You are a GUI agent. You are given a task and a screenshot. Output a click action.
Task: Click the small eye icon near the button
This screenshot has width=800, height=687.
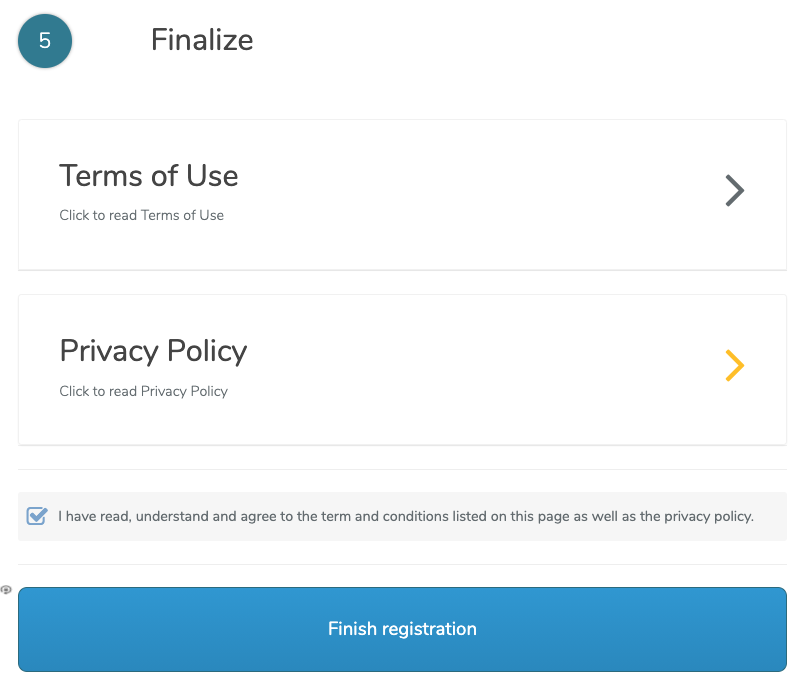pos(6,590)
